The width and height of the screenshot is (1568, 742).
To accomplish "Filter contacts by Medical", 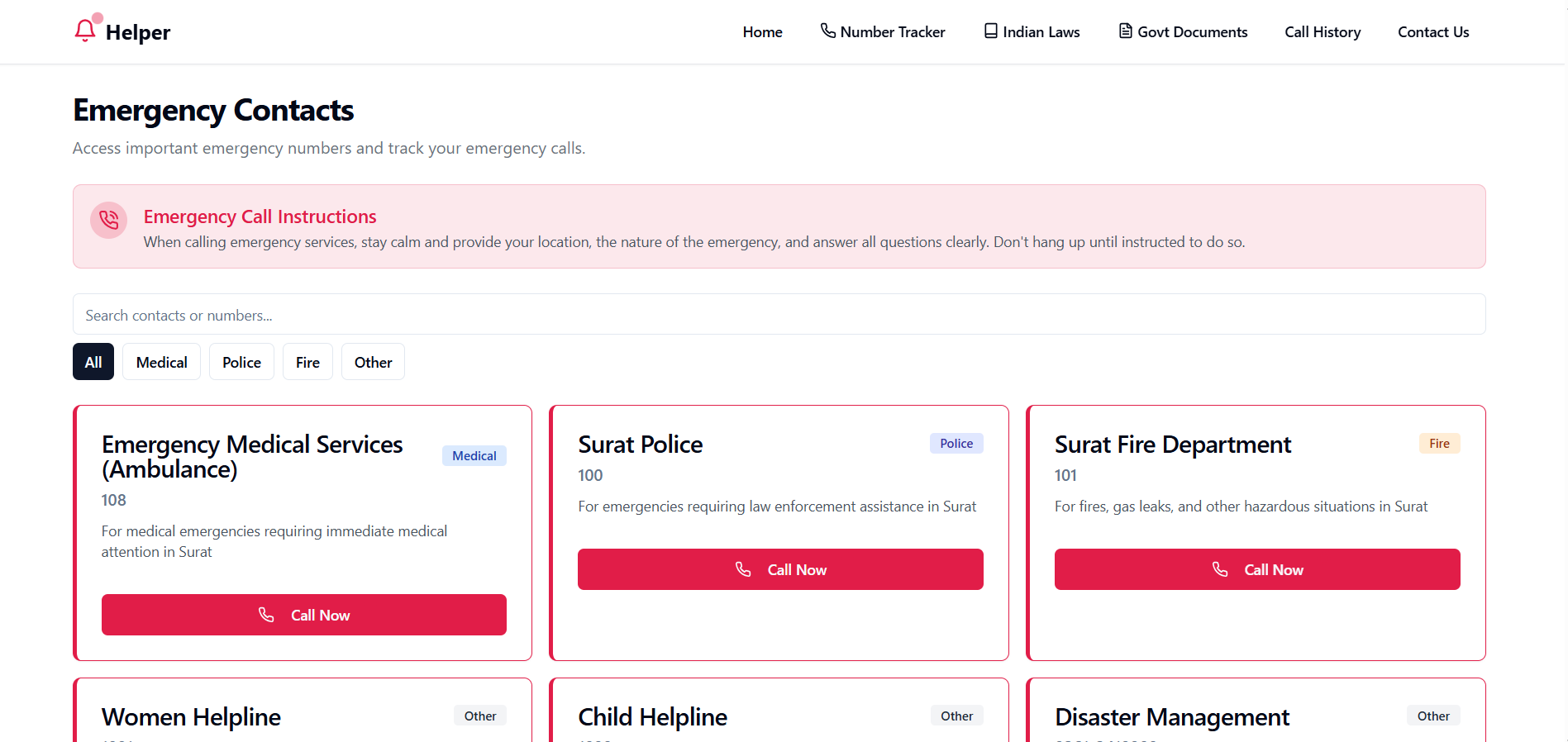I will tap(161, 362).
